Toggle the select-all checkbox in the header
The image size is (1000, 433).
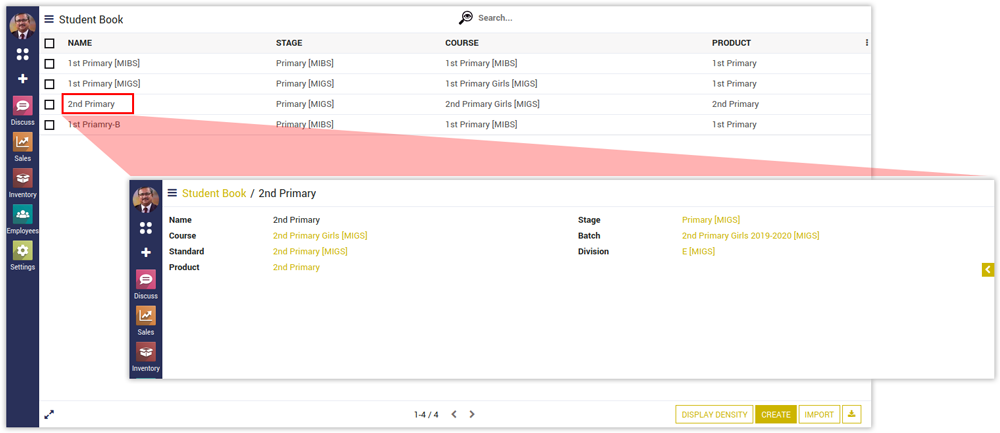(x=49, y=43)
